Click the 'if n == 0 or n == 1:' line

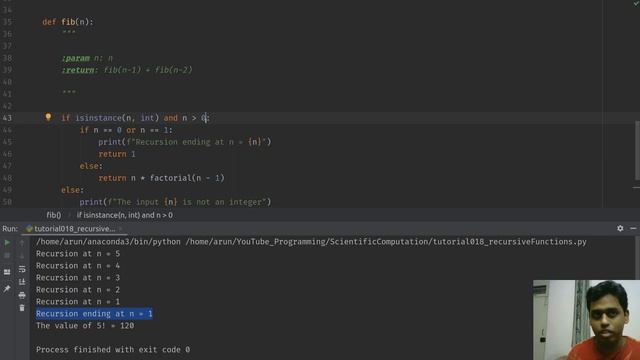126,130
